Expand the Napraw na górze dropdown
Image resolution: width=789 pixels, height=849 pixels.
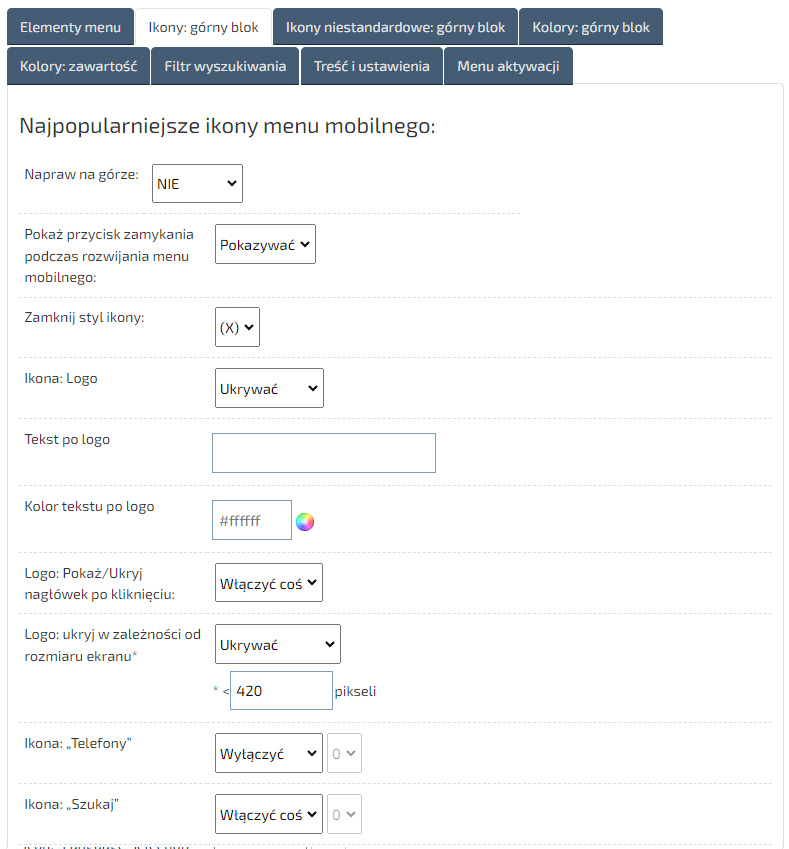pos(197,184)
